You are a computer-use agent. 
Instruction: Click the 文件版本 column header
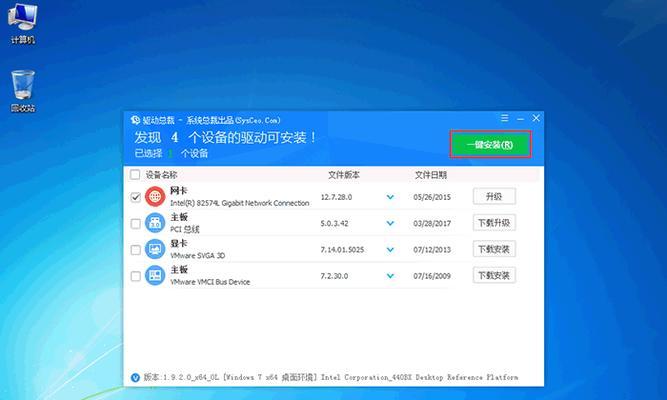coord(344,175)
